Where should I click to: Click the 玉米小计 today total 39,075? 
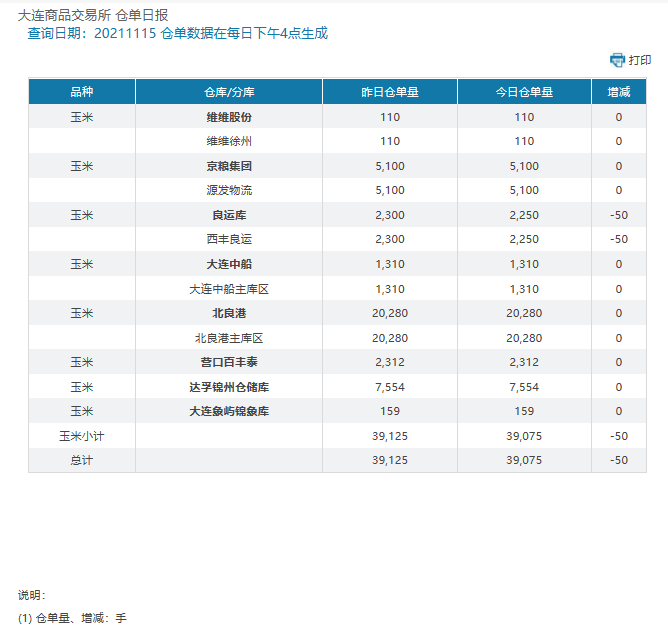[524, 436]
